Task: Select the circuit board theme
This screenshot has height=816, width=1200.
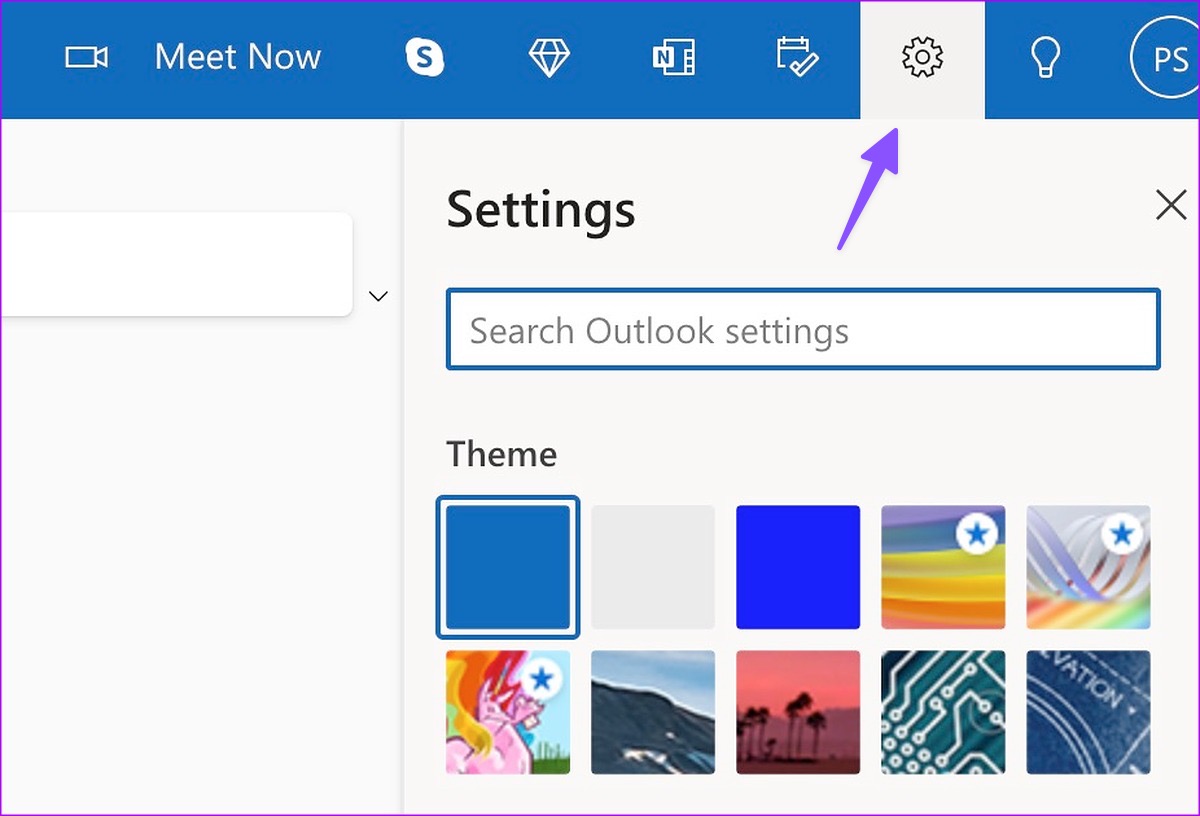Action: (x=943, y=712)
